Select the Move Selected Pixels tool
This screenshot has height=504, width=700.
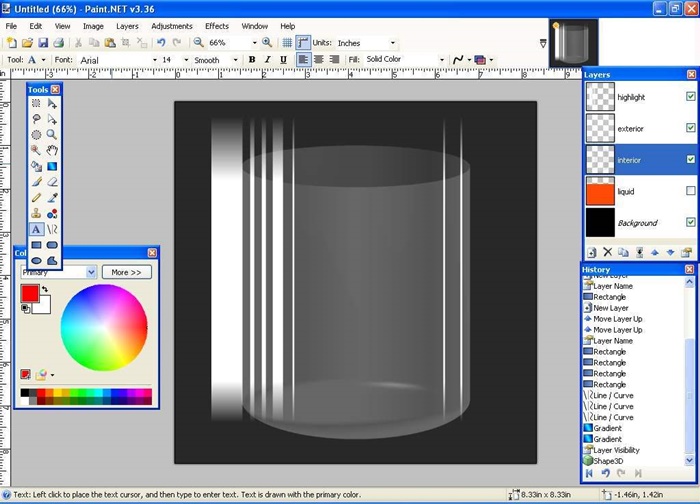pyautogui.click(x=52, y=104)
